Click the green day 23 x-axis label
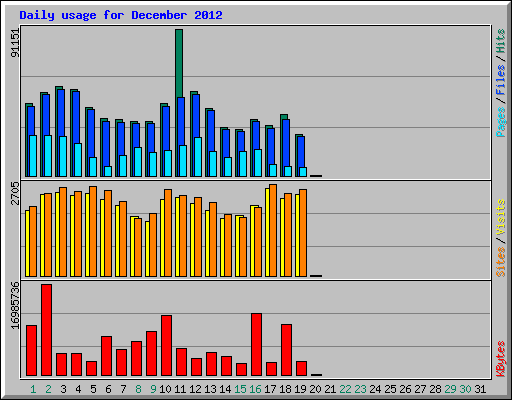512x400 pixels. tap(360, 389)
